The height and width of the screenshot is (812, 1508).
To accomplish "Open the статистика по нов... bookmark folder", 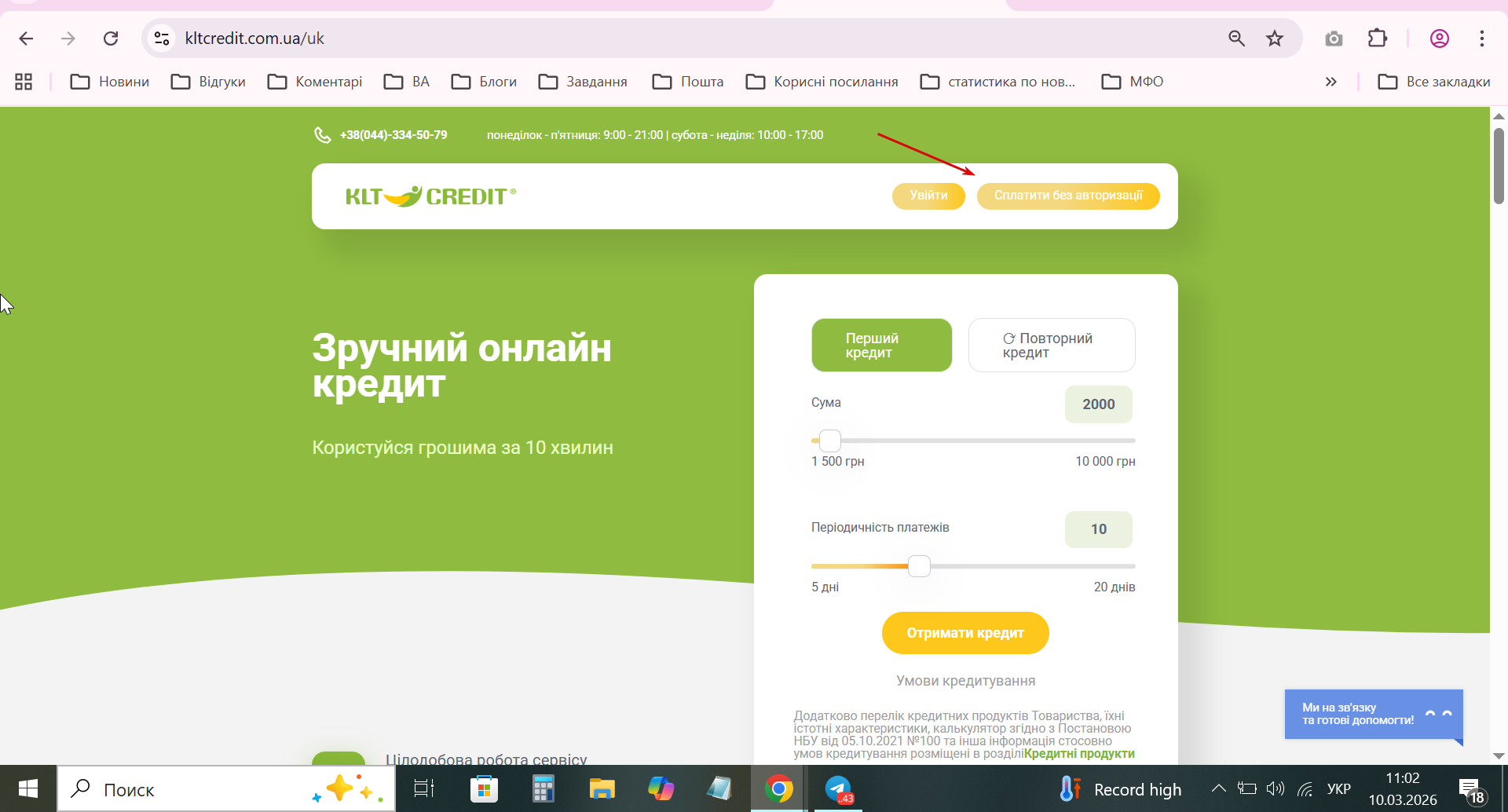I will pyautogui.click(x=998, y=82).
